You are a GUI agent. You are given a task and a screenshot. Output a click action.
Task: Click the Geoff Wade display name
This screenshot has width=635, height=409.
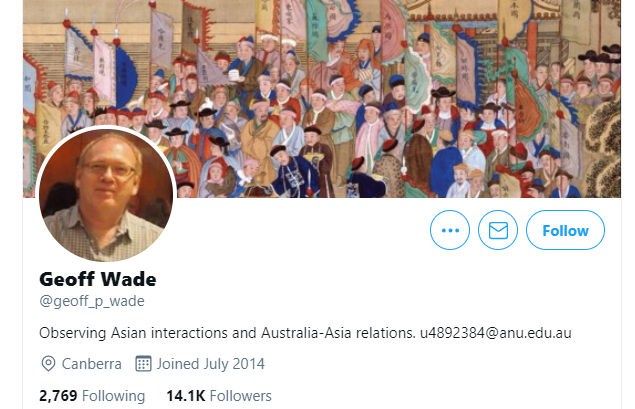pyautogui.click(x=98, y=279)
